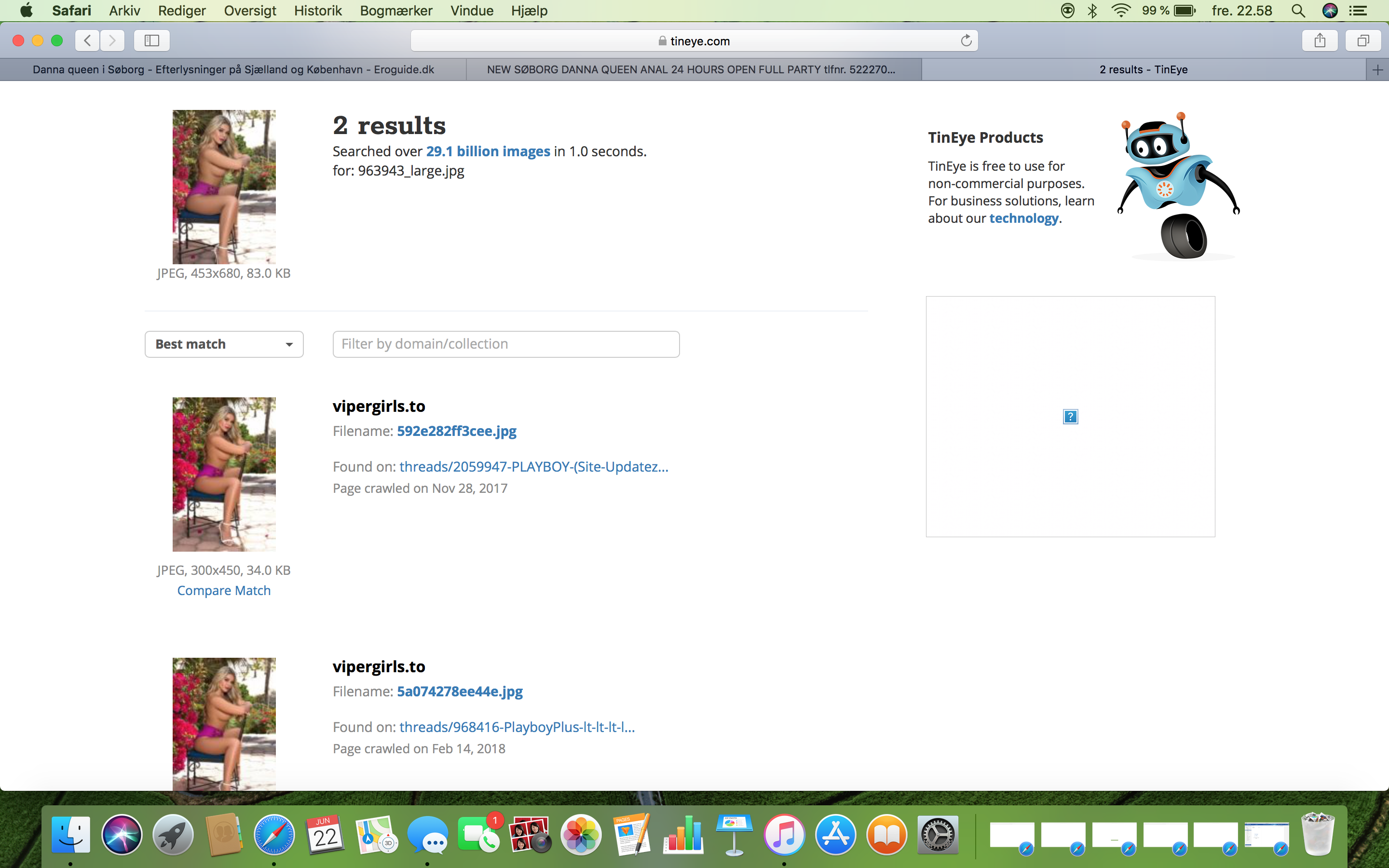The image size is (1389, 868).
Task: Open filename link 592e282ff3cee.jpg
Action: (457, 431)
